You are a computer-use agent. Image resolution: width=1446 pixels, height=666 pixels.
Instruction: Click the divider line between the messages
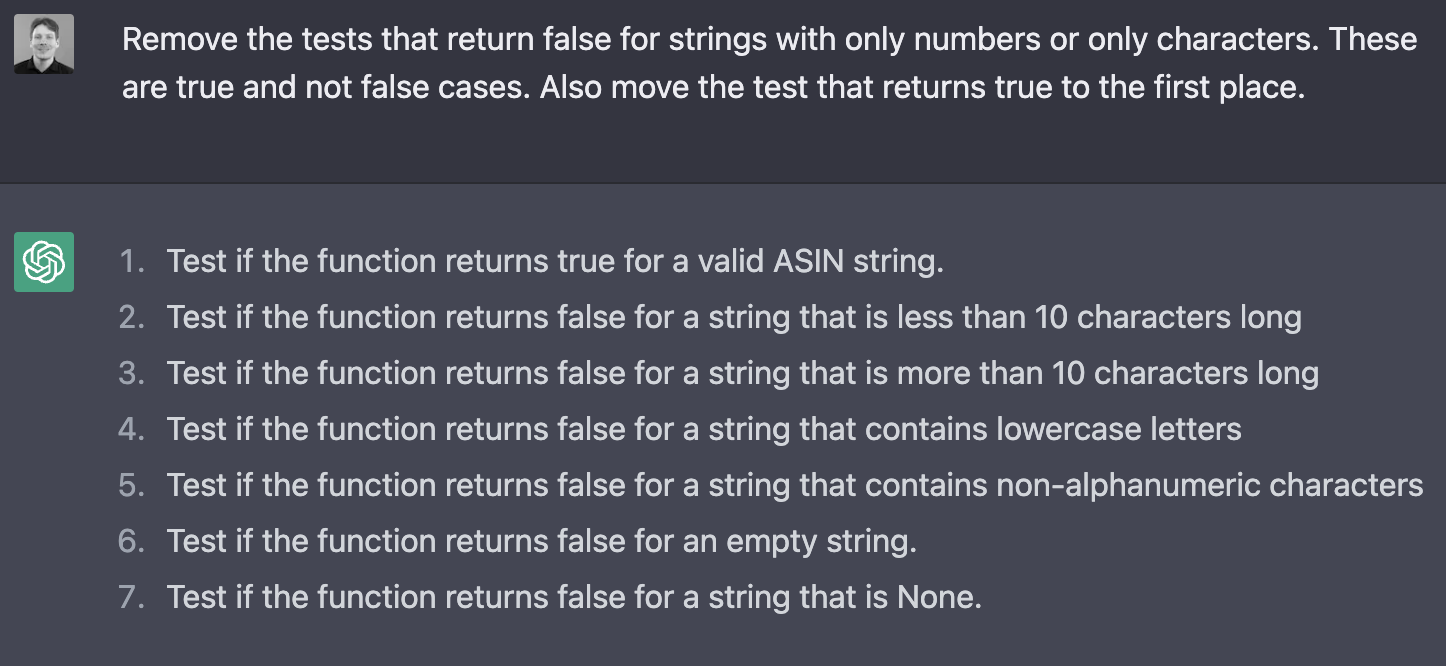[723, 183]
